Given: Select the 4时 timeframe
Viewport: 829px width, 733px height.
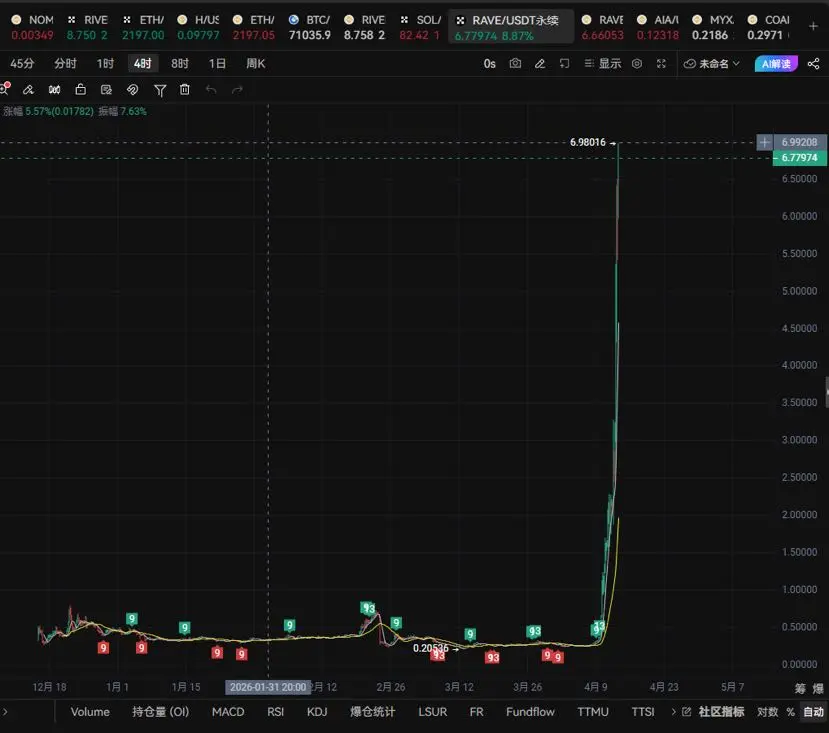Looking at the screenshot, I should click(143, 63).
